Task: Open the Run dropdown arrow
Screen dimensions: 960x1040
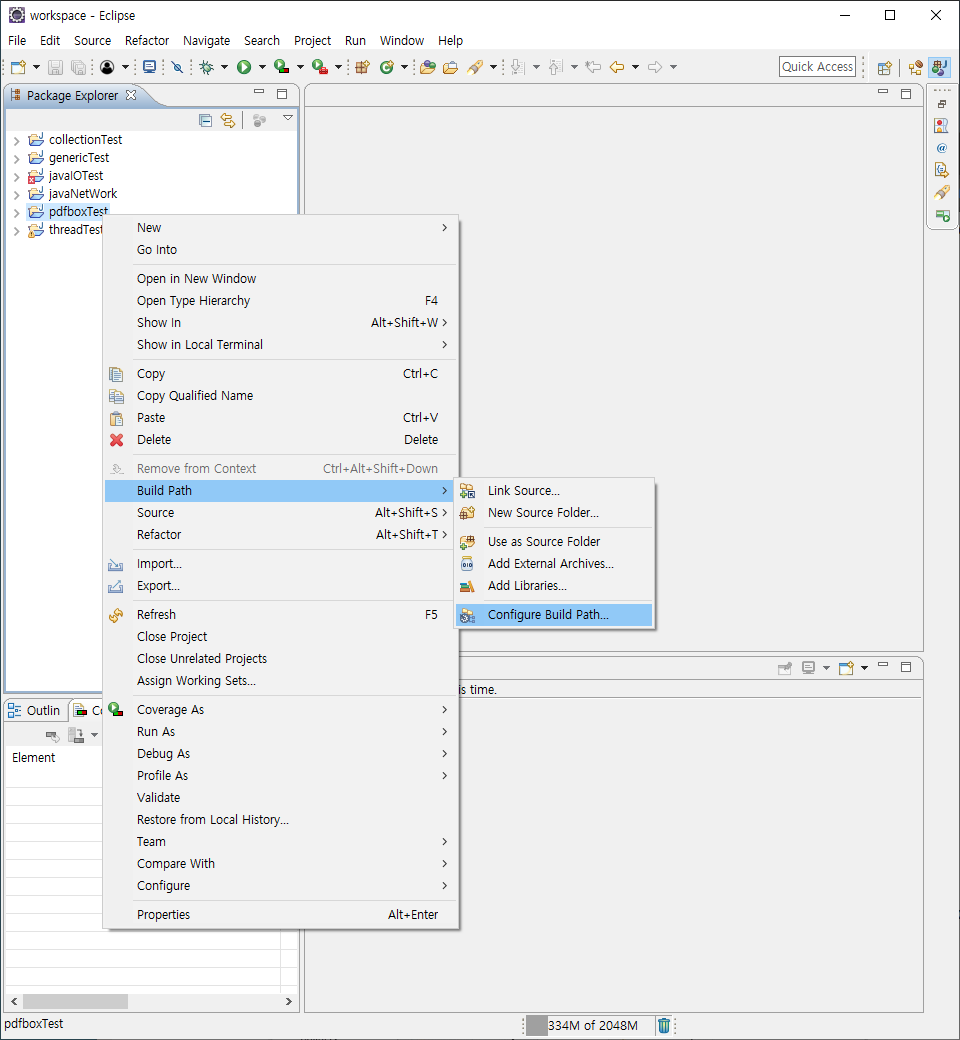Action: (262, 67)
